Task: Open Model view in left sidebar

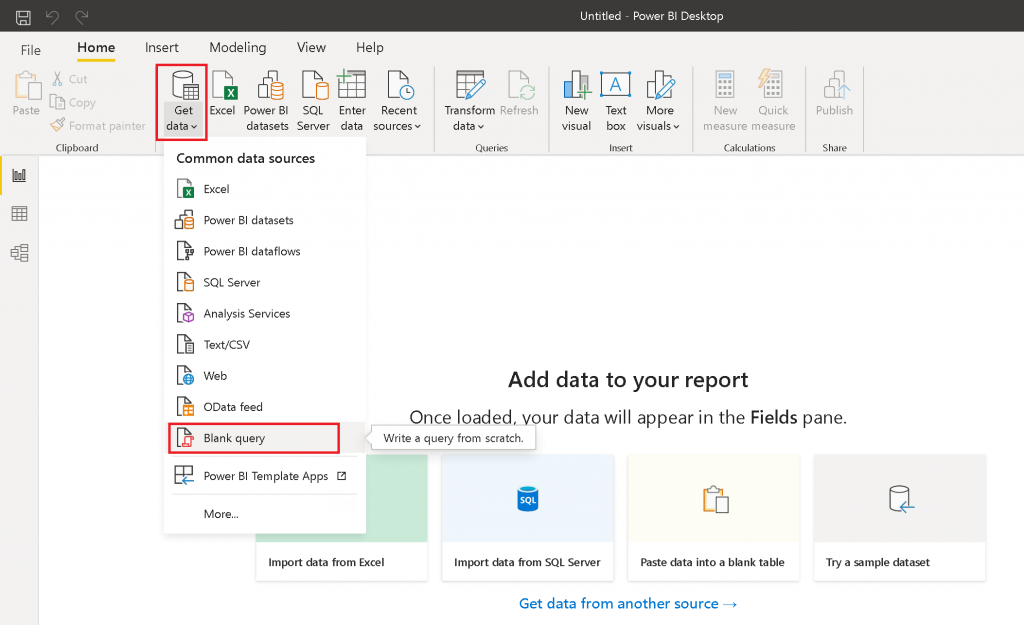Action: click(x=19, y=253)
